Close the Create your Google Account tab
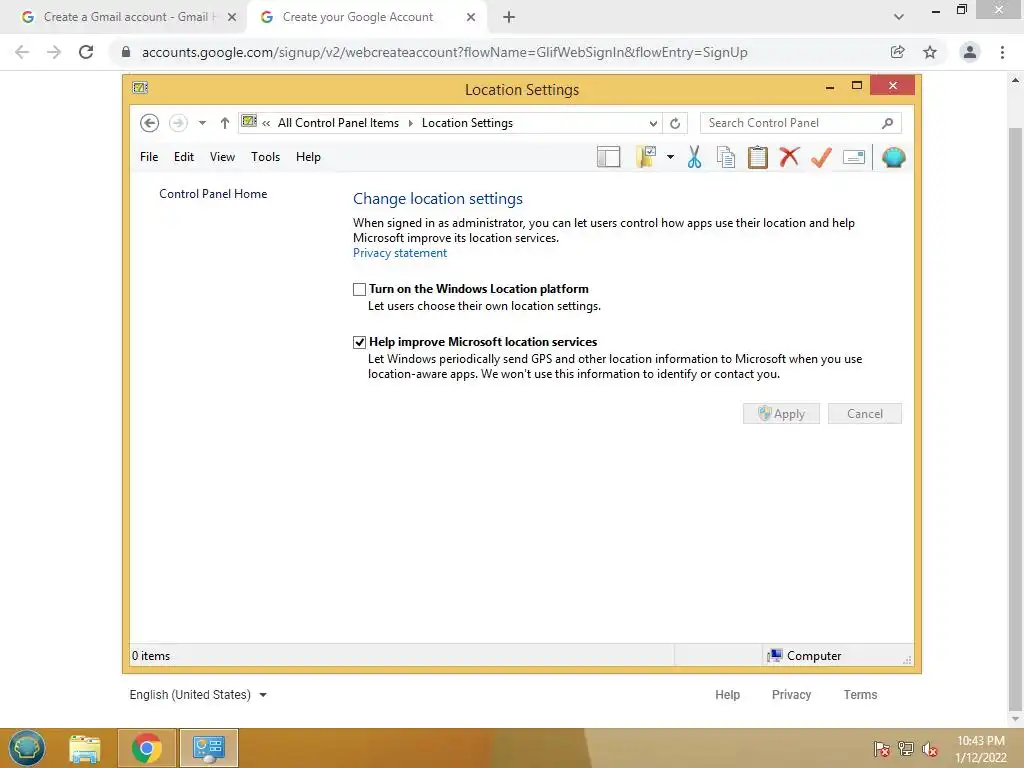Image resolution: width=1024 pixels, height=768 pixels. coord(471,17)
